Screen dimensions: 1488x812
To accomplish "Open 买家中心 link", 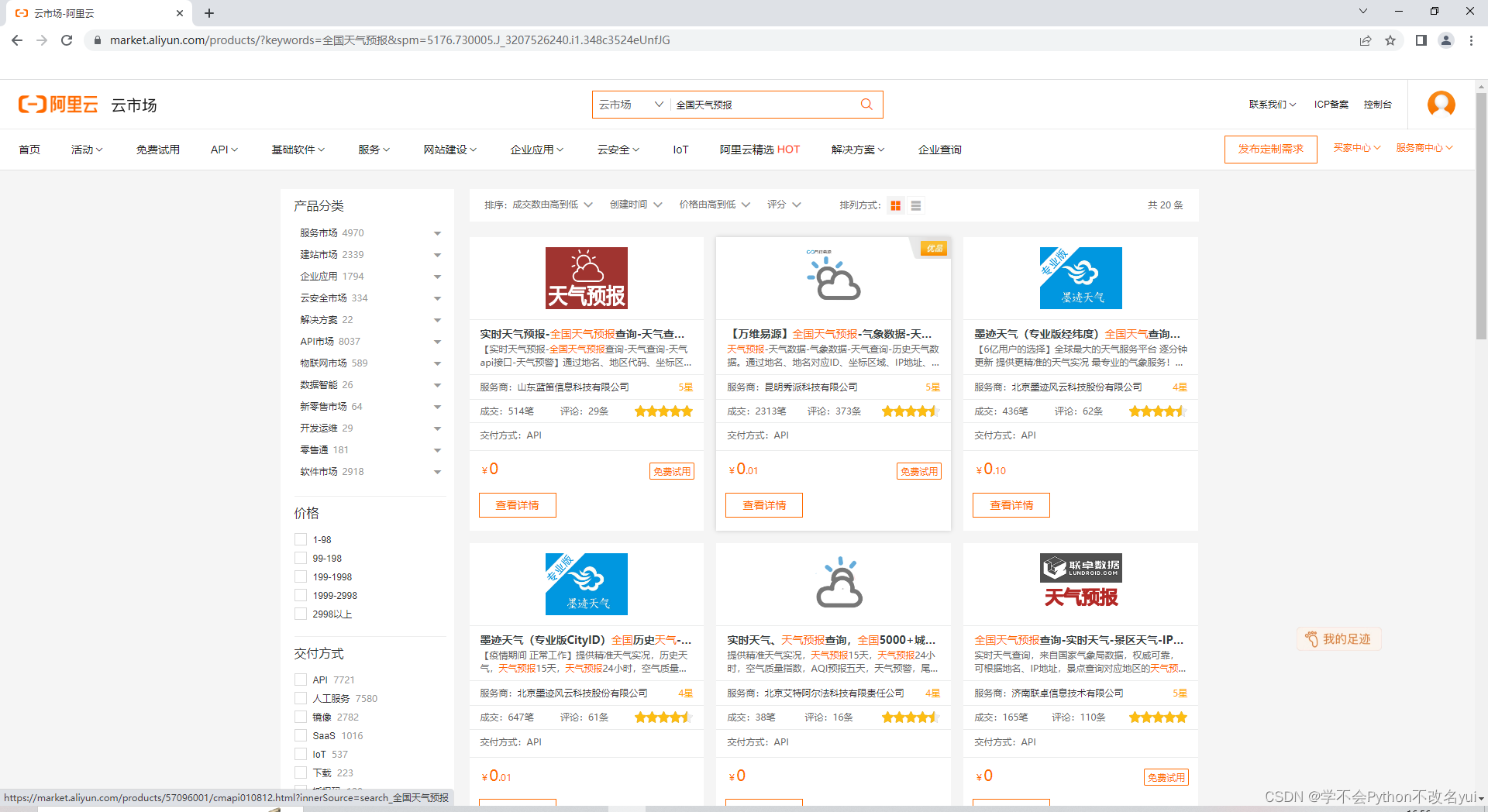I will click(x=1357, y=148).
